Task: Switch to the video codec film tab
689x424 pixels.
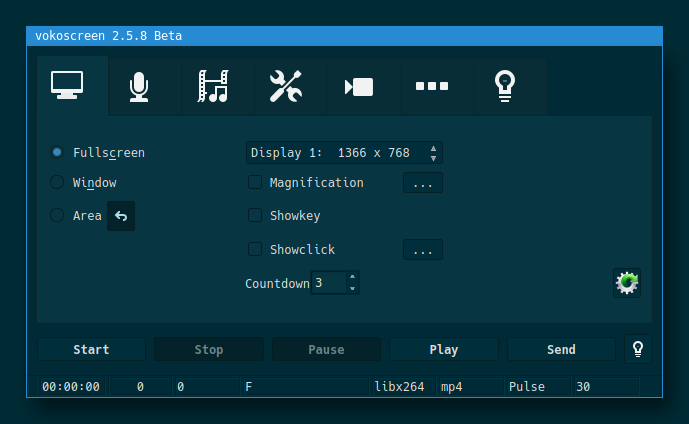Action: point(212,87)
